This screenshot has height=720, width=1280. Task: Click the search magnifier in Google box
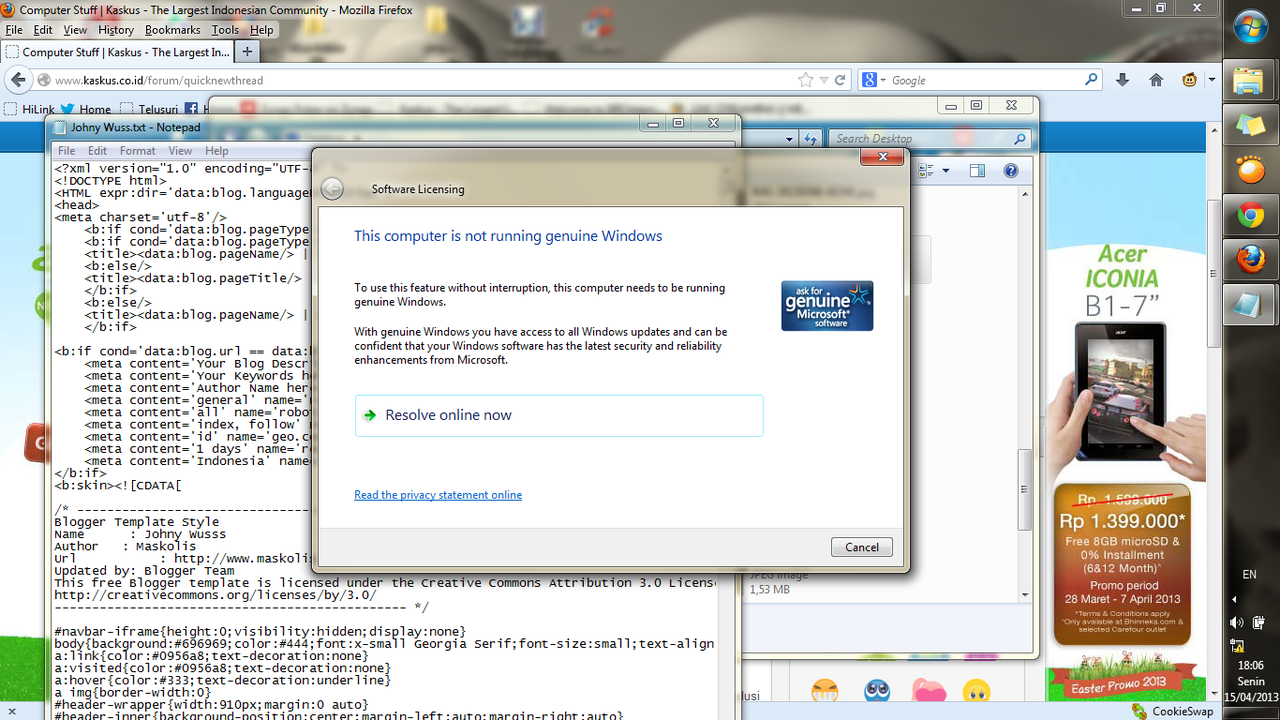1092,80
